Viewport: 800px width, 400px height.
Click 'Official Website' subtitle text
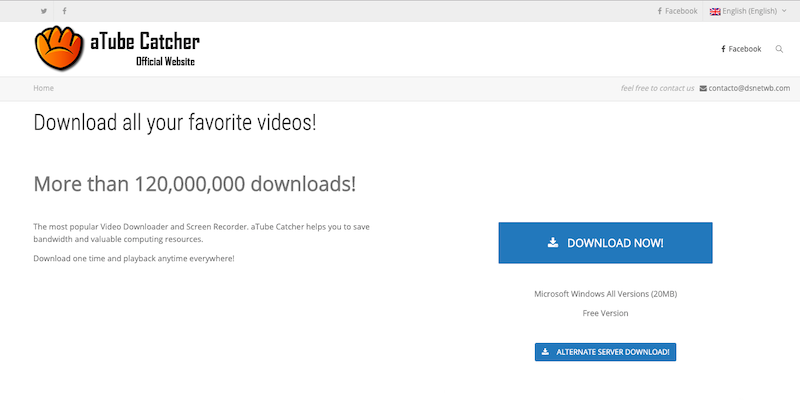point(165,62)
